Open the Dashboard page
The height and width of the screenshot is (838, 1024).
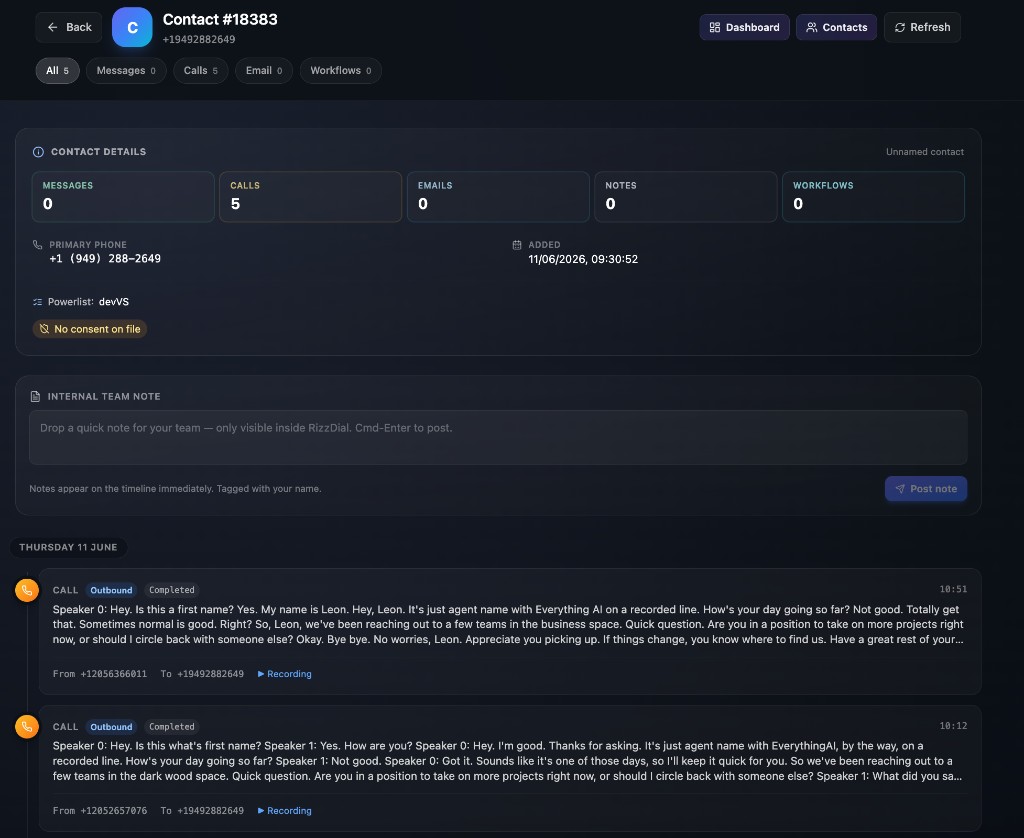744,27
